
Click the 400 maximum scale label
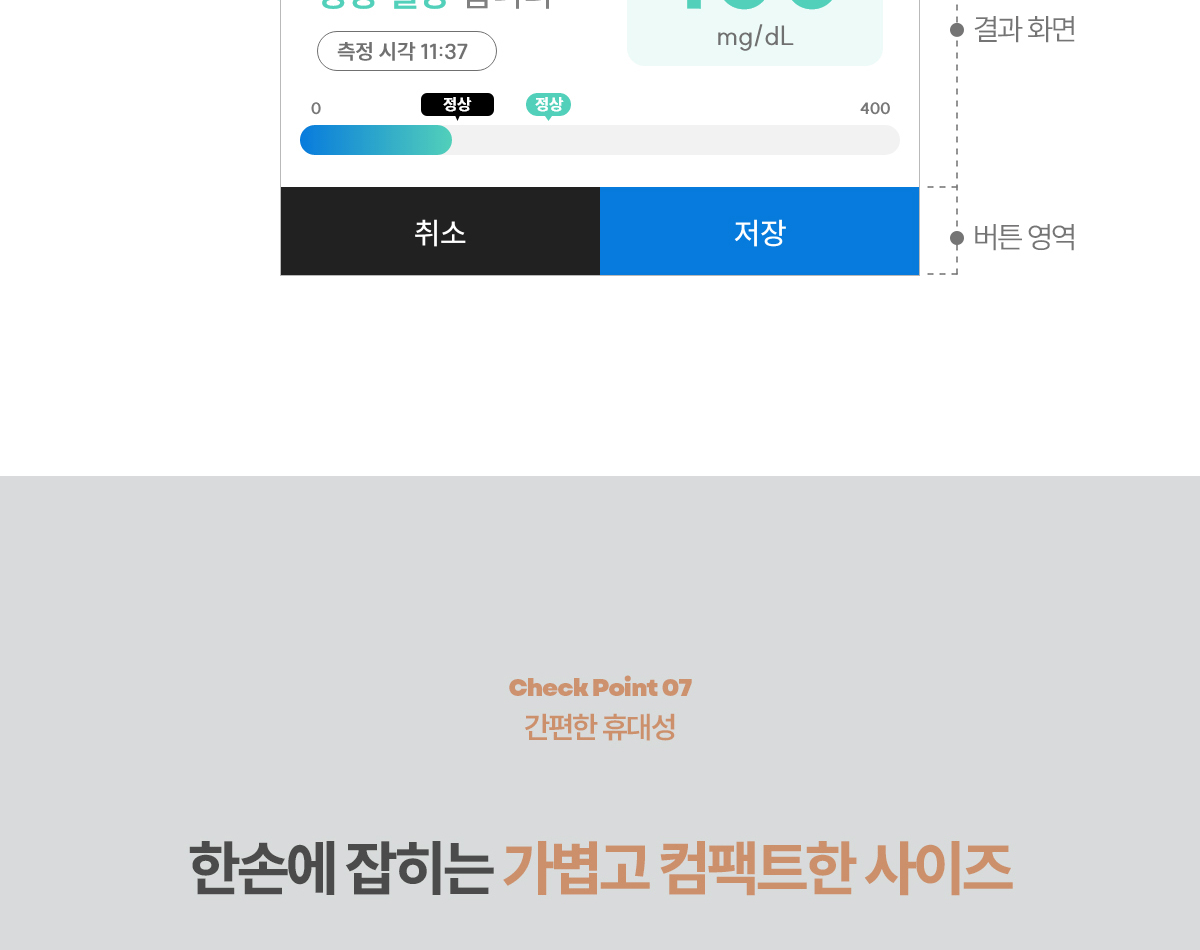875,109
